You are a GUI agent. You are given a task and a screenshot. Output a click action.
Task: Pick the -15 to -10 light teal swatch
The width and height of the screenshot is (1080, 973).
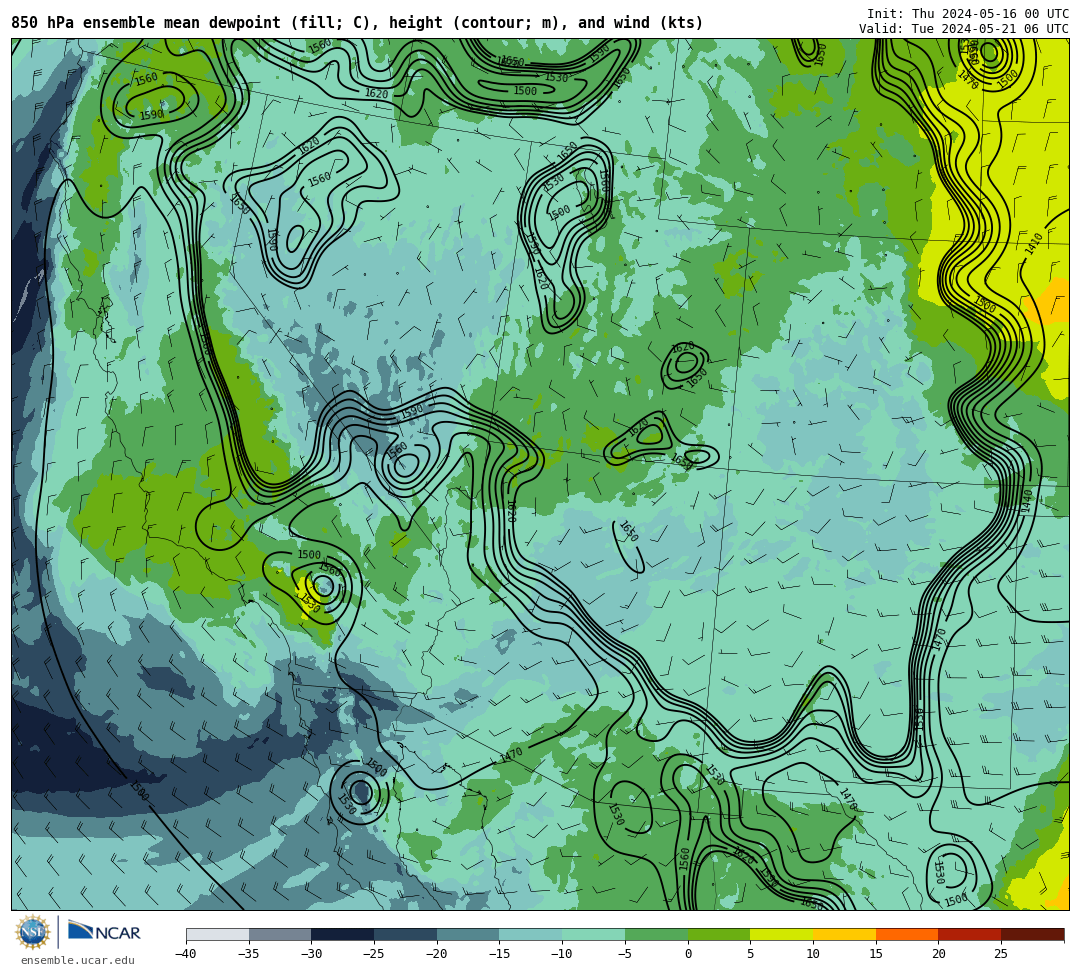coord(530,934)
